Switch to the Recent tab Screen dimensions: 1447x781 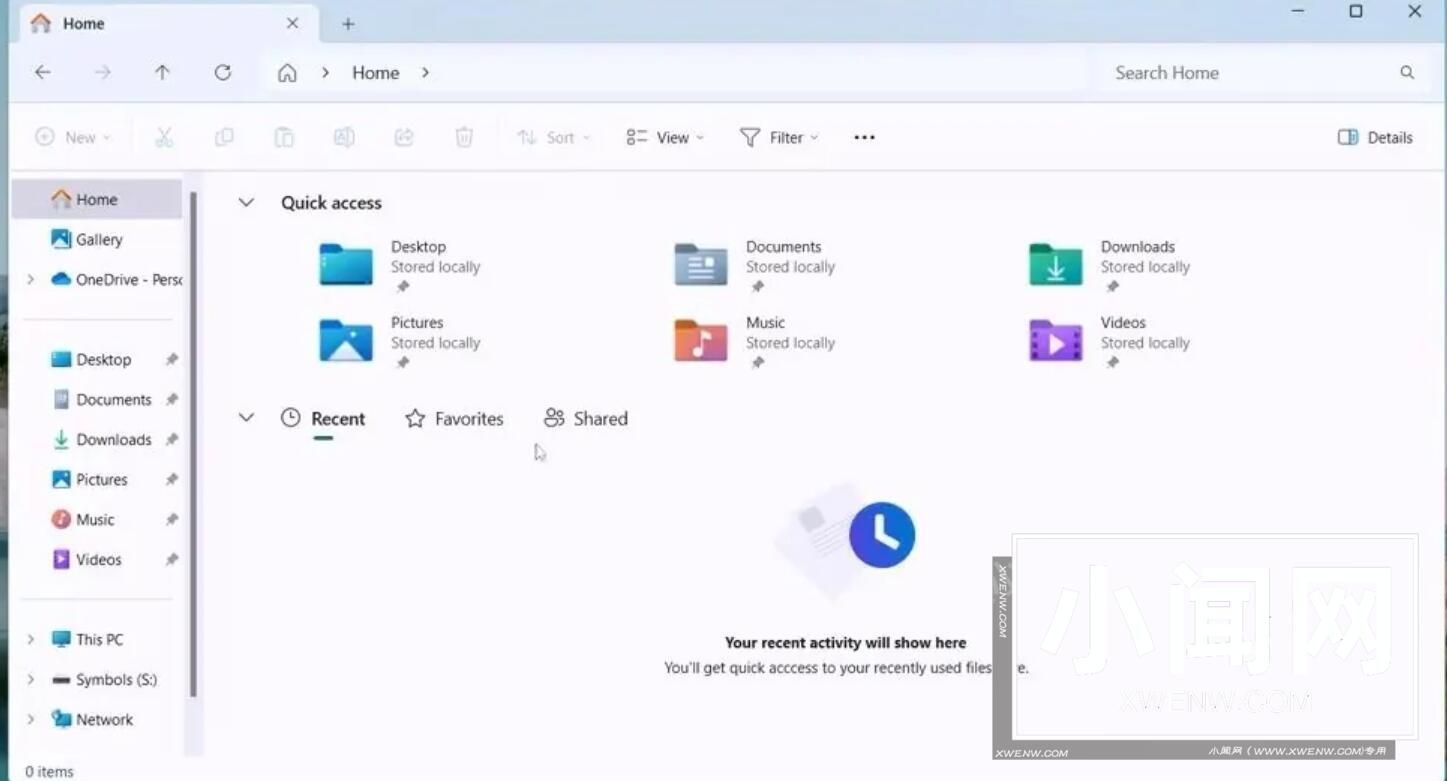point(323,419)
